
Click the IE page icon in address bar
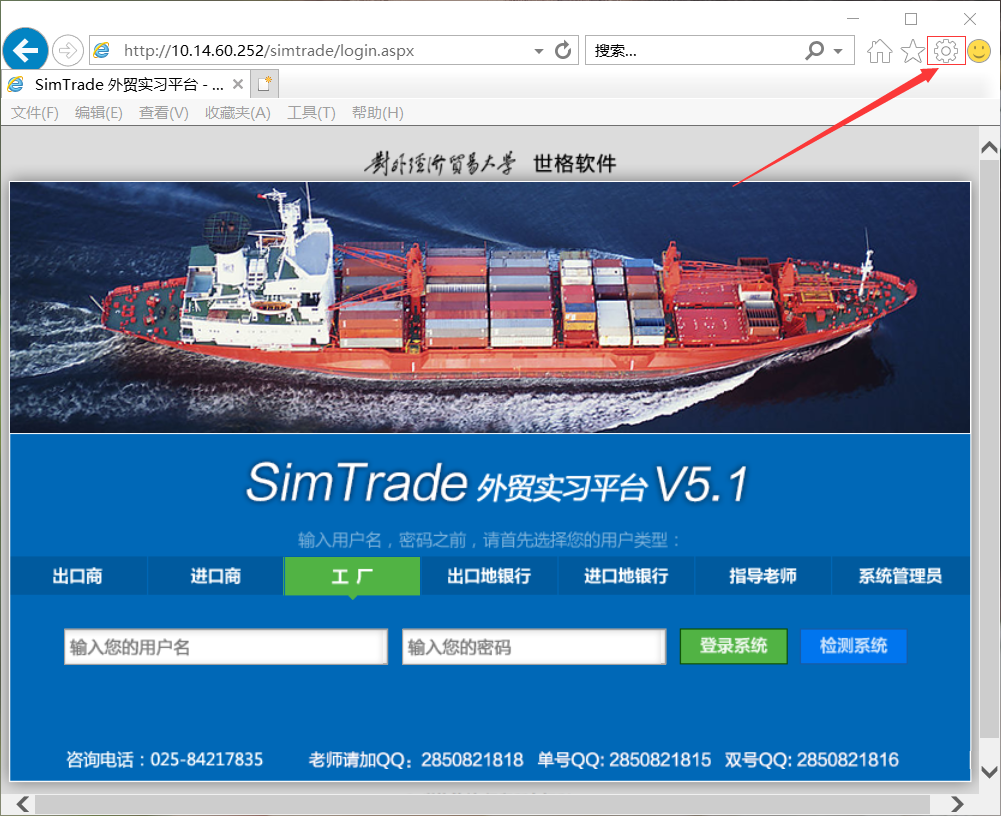click(102, 50)
